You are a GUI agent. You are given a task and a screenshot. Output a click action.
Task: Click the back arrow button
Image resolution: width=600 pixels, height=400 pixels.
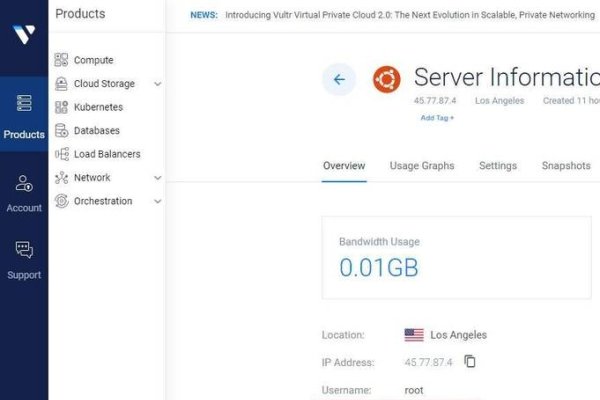pos(339,80)
